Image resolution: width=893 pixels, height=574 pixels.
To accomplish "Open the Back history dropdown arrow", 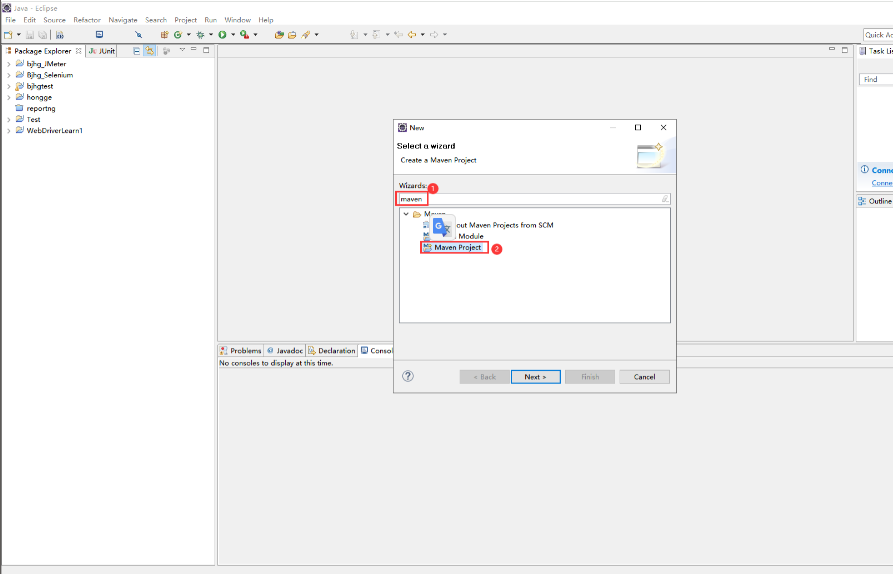I will point(423,35).
